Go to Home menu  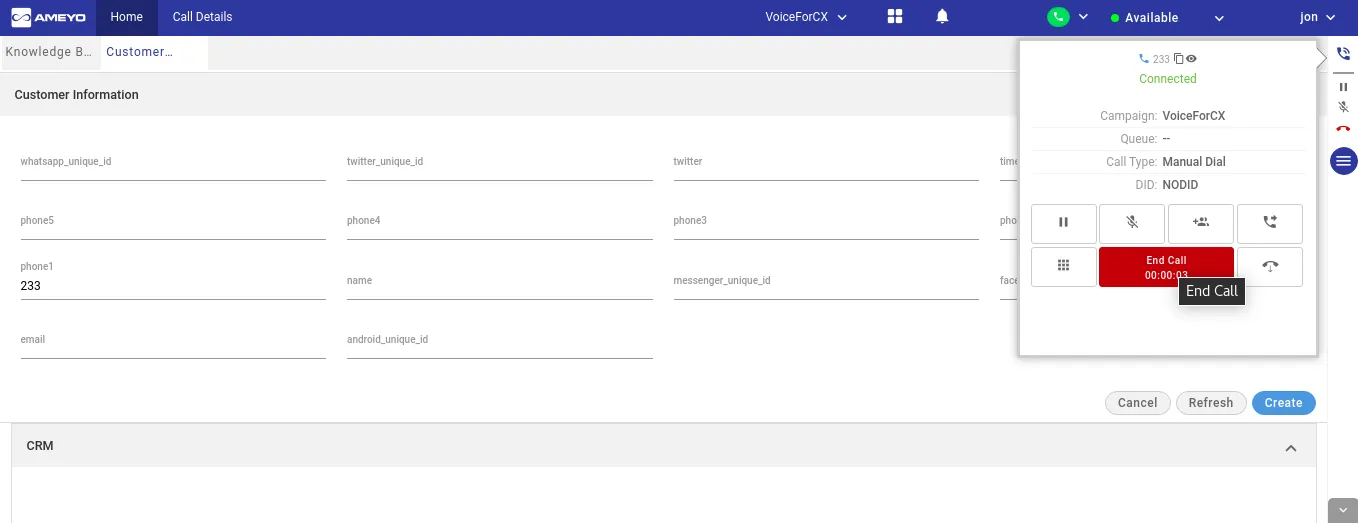coord(127,17)
